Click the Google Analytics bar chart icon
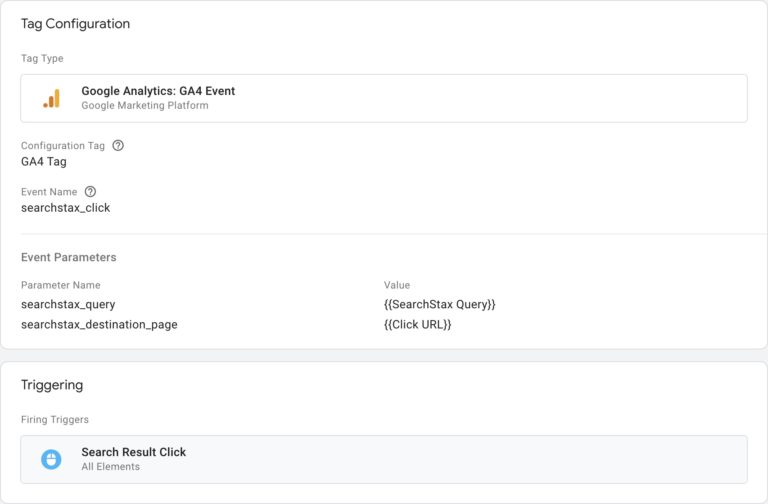The height and width of the screenshot is (504, 768). point(51,98)
